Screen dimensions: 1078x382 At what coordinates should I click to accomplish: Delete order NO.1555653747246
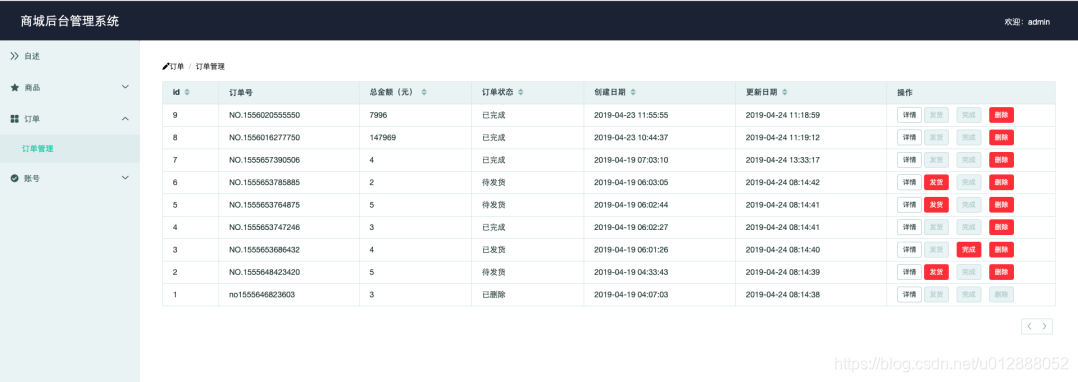[1001, 227]
